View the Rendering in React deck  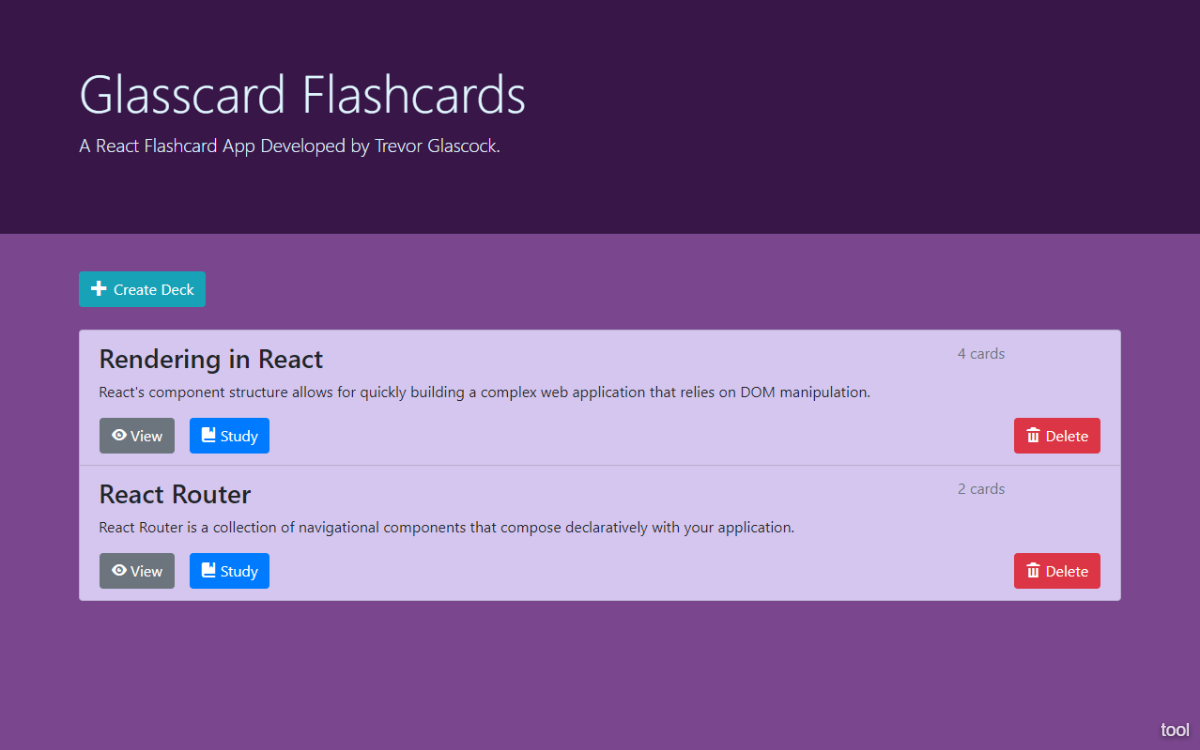(137, 436)
